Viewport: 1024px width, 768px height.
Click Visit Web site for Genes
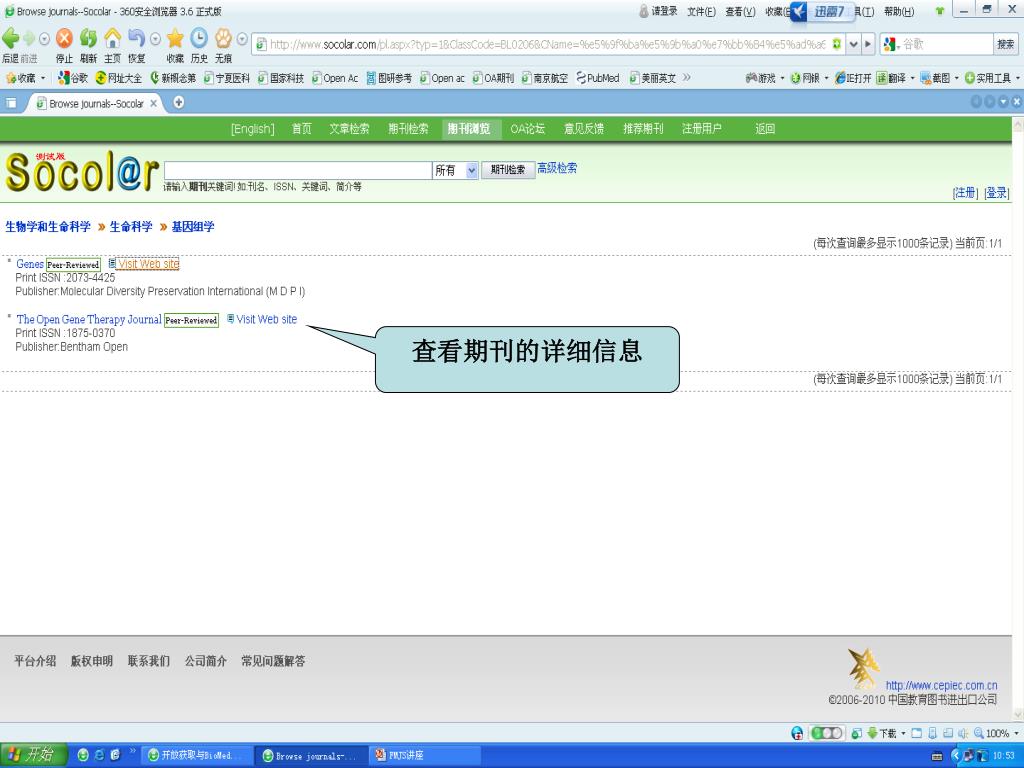click(x=148, y=264)
